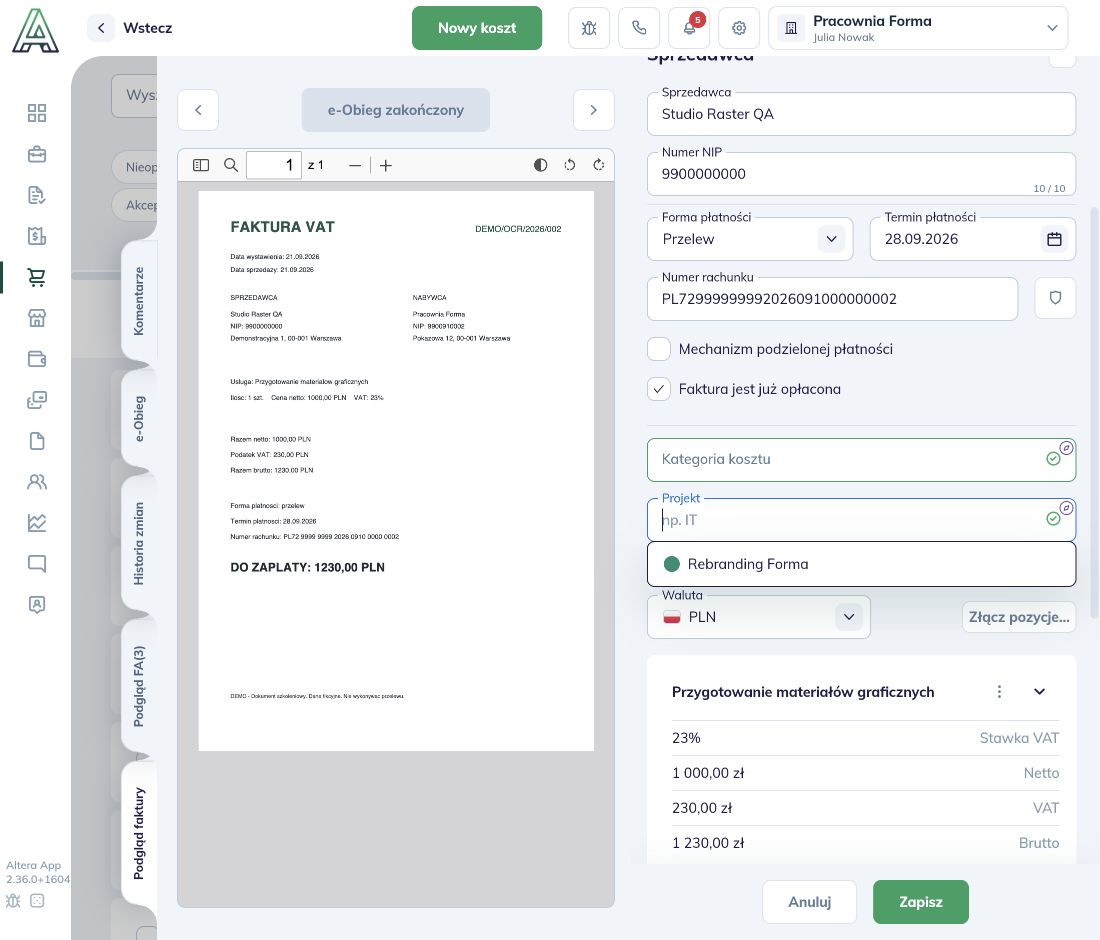Open three-dot menu for Przygotowanie materiałów graficznych
The width and height of the screenshot is (1100, 940).
pos(999,692)
